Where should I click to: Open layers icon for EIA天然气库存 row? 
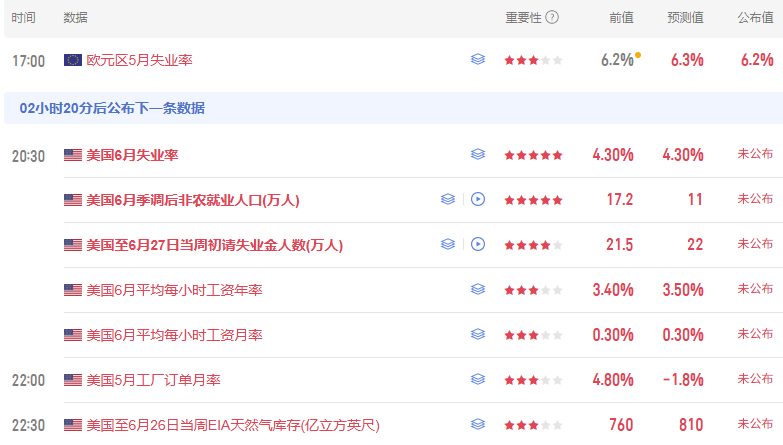click(x=478, y=424)
